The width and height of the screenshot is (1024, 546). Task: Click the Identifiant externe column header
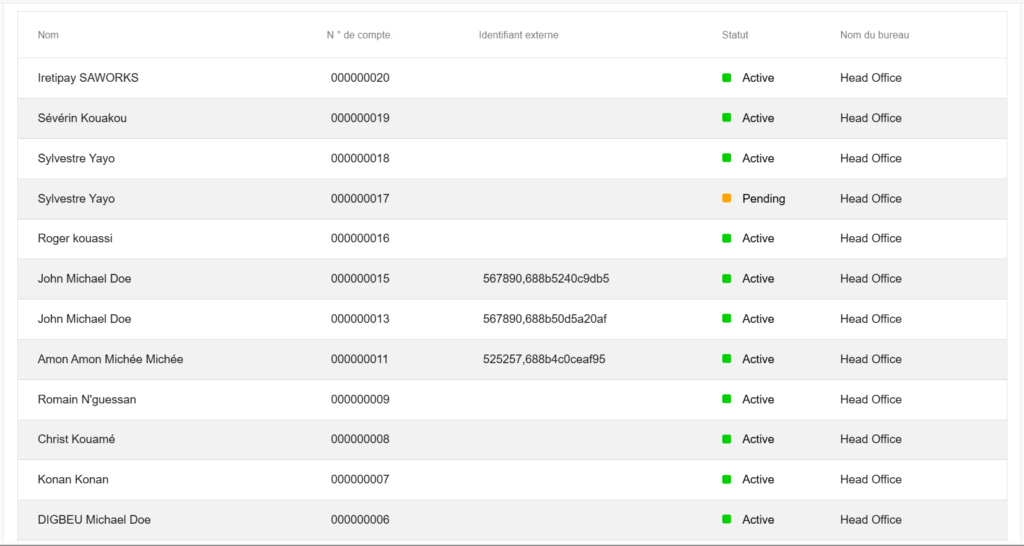pos(518,35)
